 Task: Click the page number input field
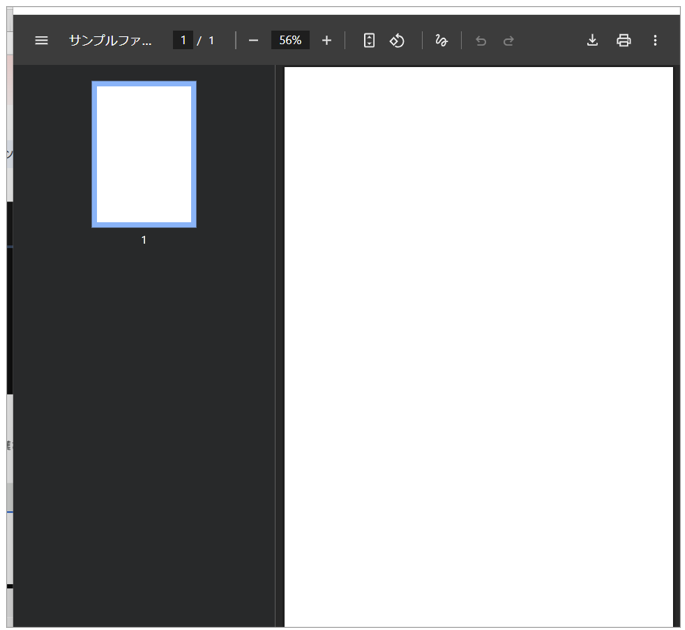click(x=183, y=41)
